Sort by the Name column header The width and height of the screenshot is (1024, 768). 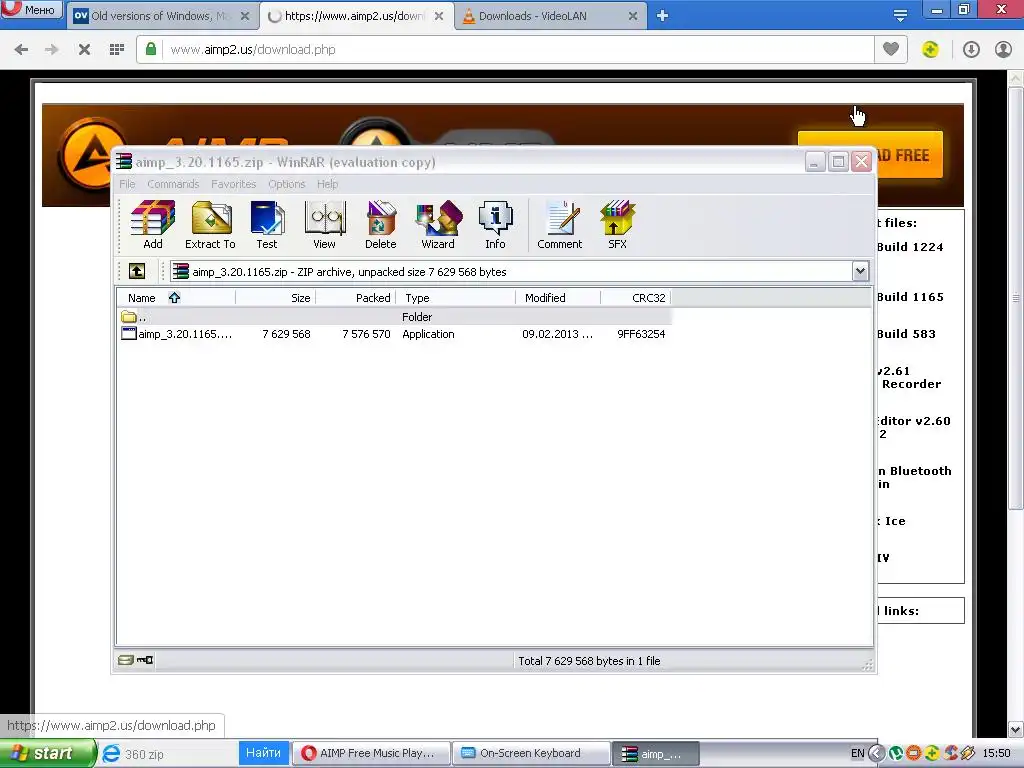pyautogui.click(x=176, y=298)
